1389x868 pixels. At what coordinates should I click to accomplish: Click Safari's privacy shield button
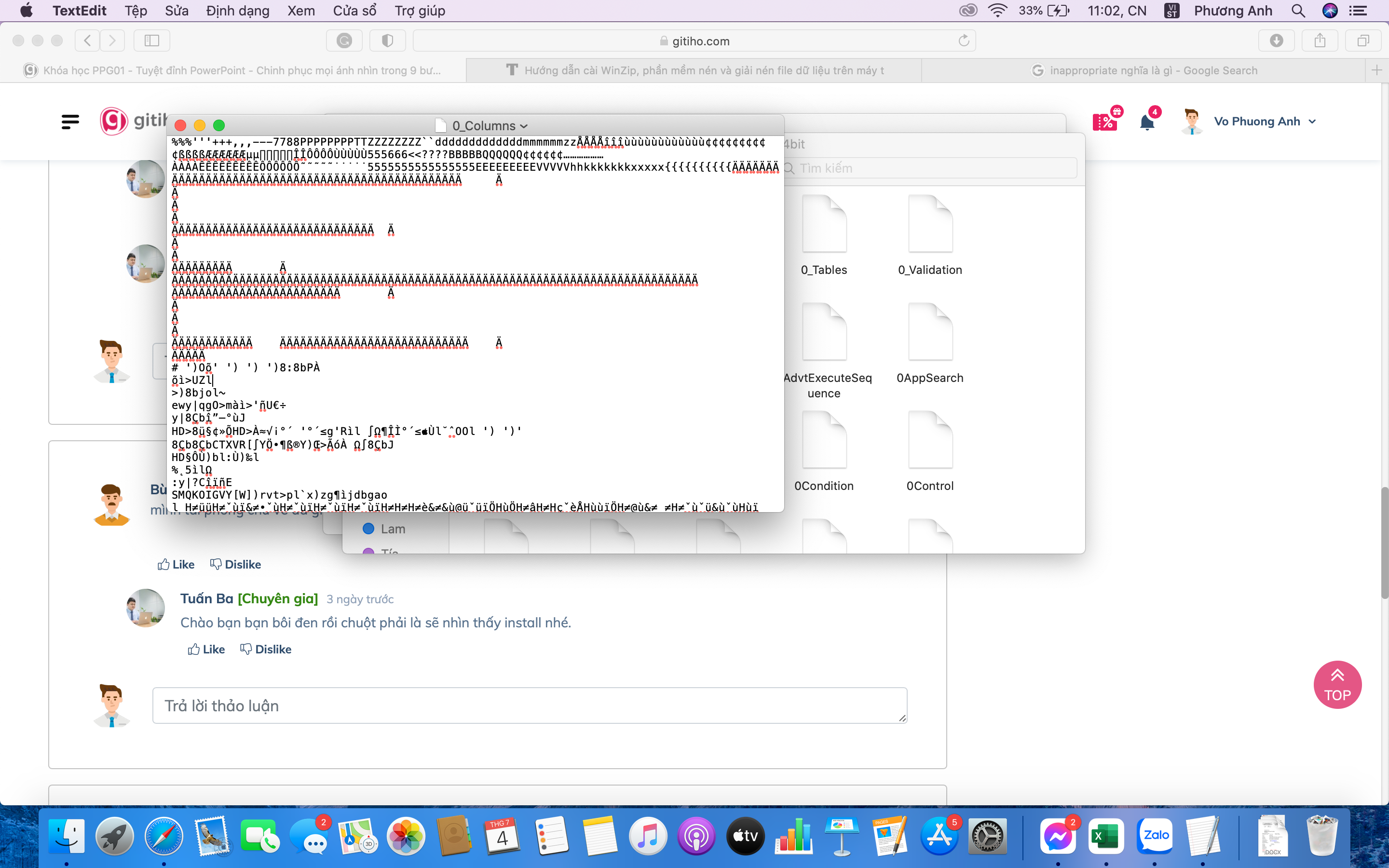[x=387, y=41]
